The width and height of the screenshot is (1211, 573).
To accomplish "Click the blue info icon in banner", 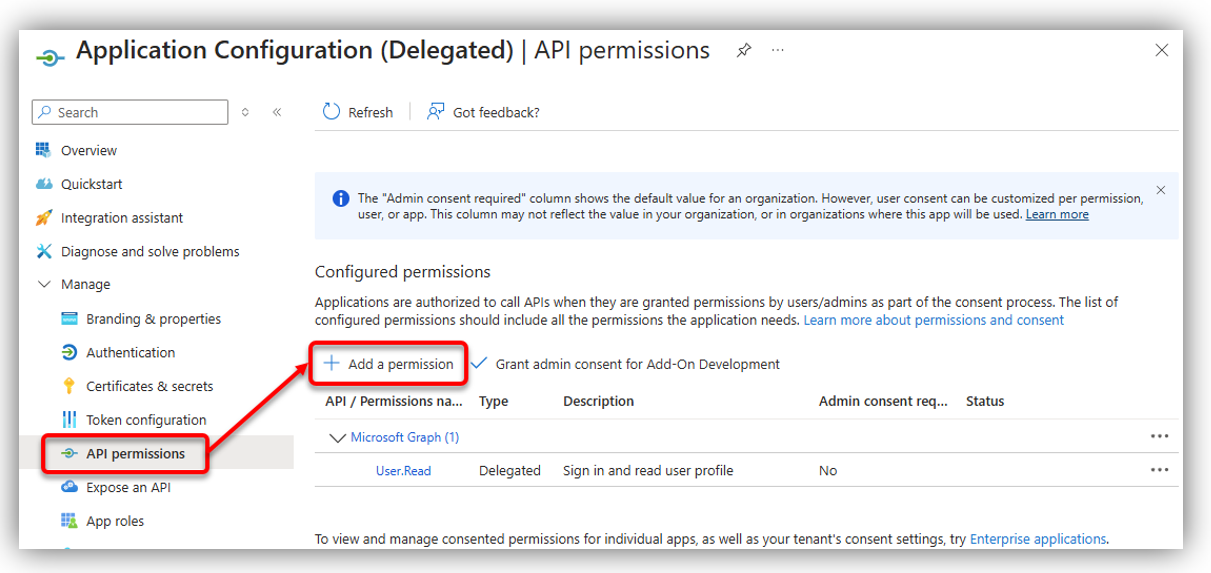I will (x=341, y=198).
